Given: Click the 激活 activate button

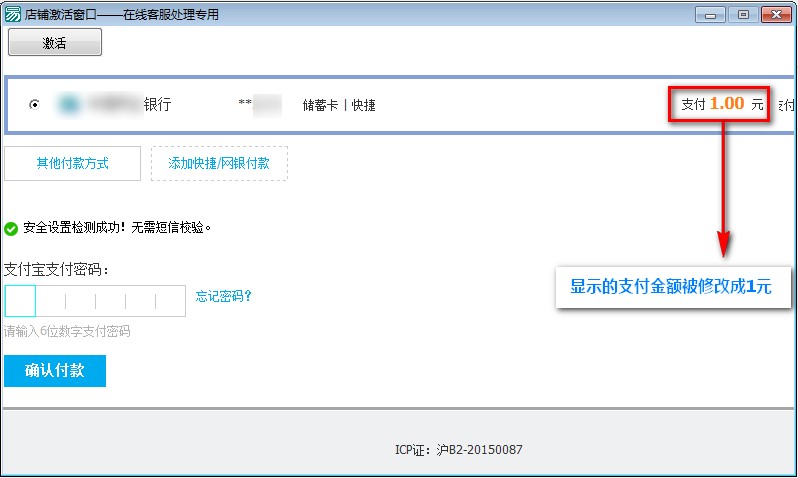Looking at the screenshot, I should pos(55,42).
